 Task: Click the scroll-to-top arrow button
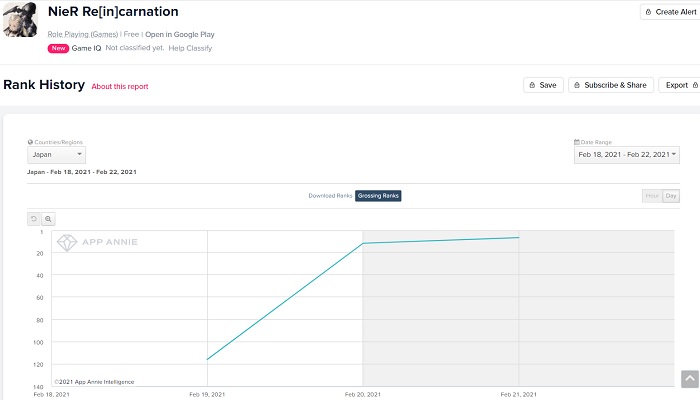coord(690,379)
